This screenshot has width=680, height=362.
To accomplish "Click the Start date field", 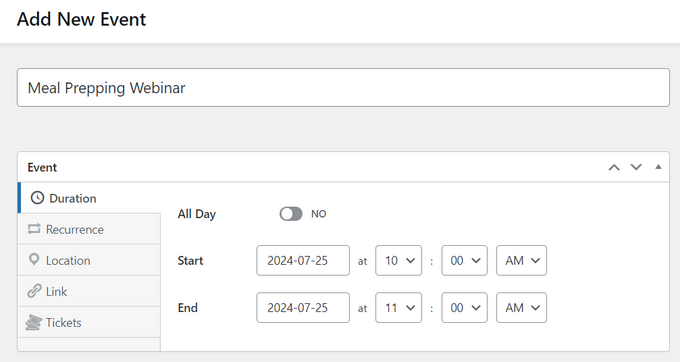I will 303,261.
